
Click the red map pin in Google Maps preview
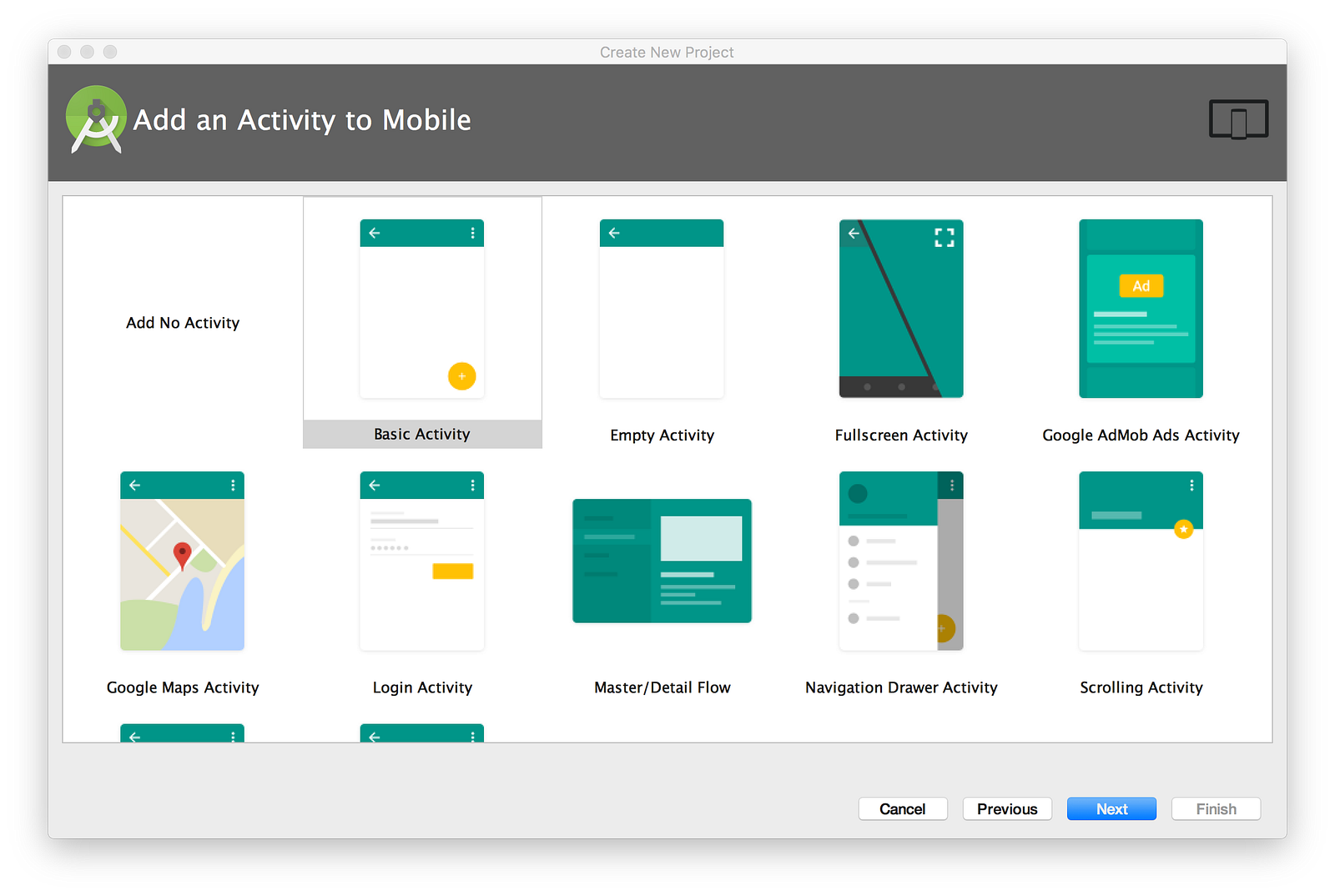tap(182, 556)
